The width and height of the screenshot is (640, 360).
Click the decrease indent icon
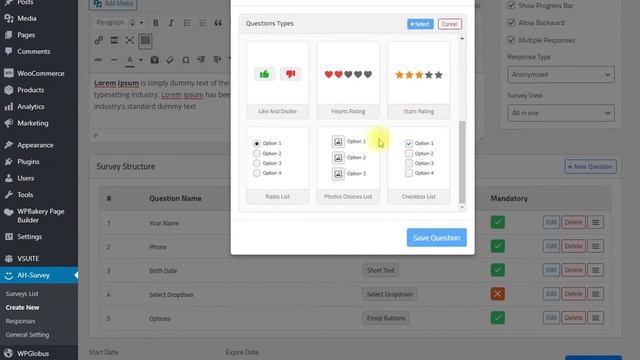coord(201,60)
